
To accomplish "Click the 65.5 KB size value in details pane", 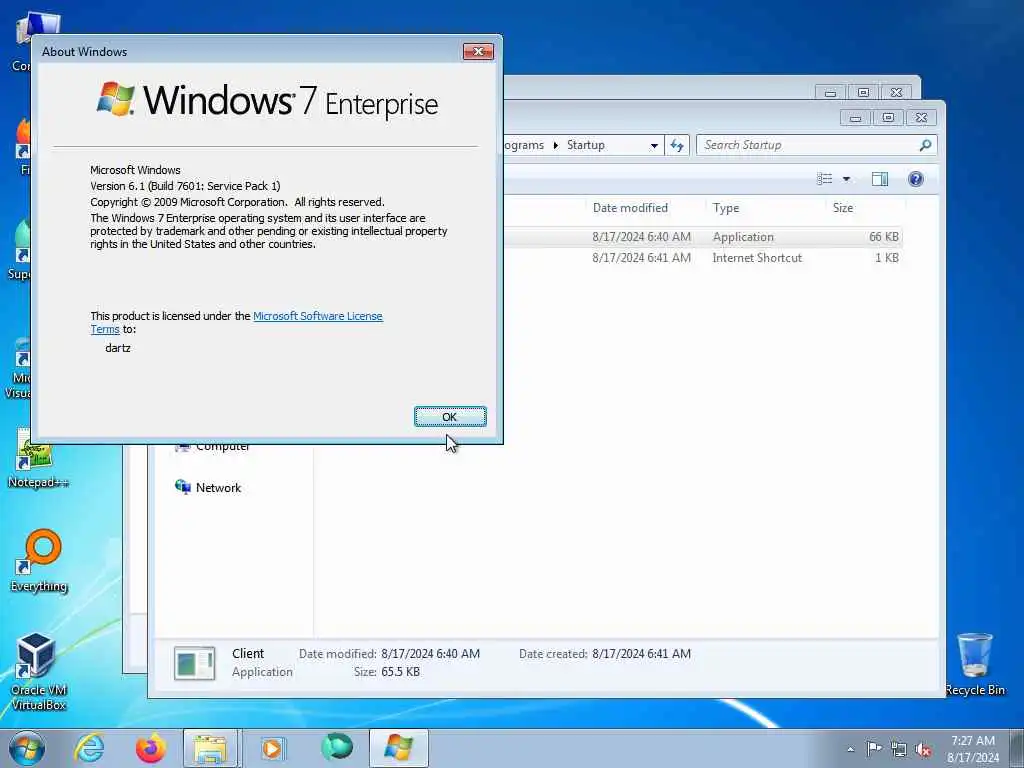I will click(400, 672).
